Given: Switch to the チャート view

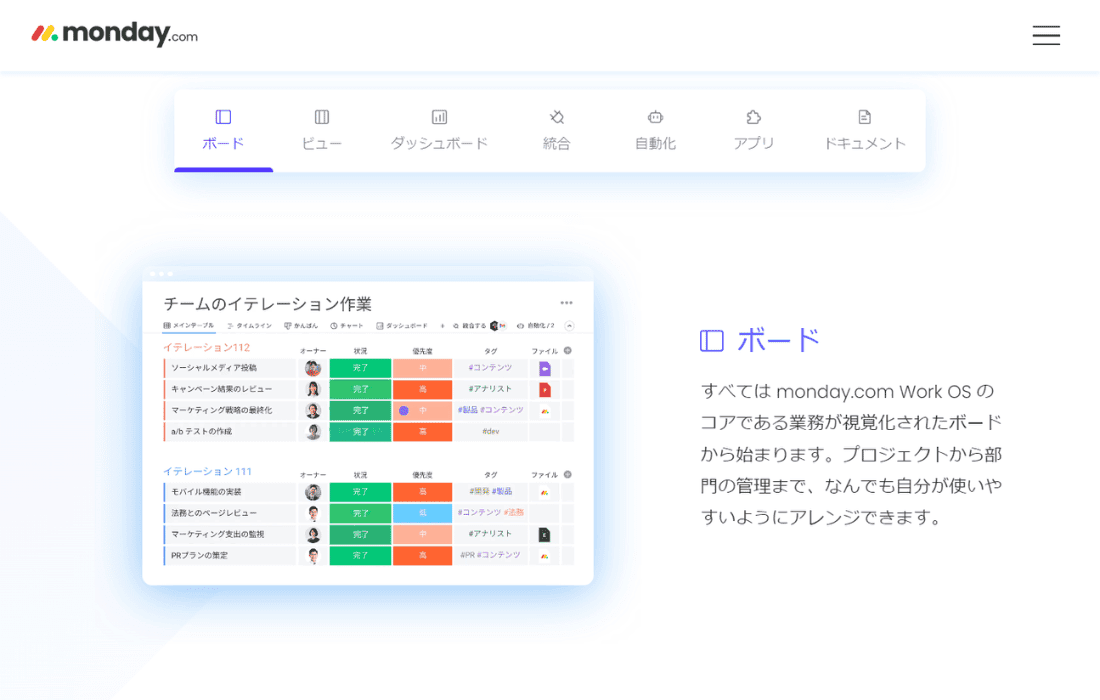Looking at the screenshot, I should click(x=347, y=325).
